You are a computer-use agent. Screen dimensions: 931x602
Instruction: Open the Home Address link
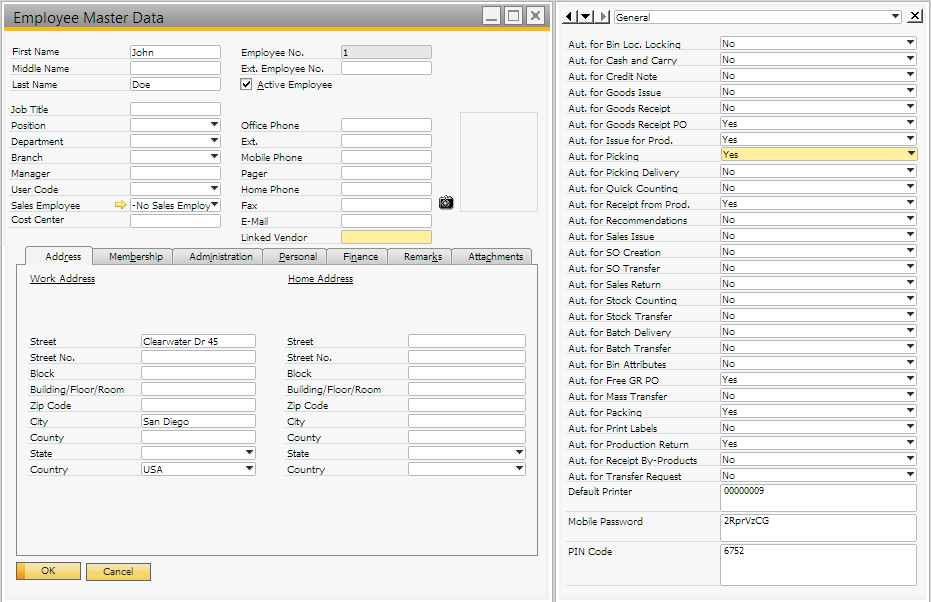(x=319, y=278)
